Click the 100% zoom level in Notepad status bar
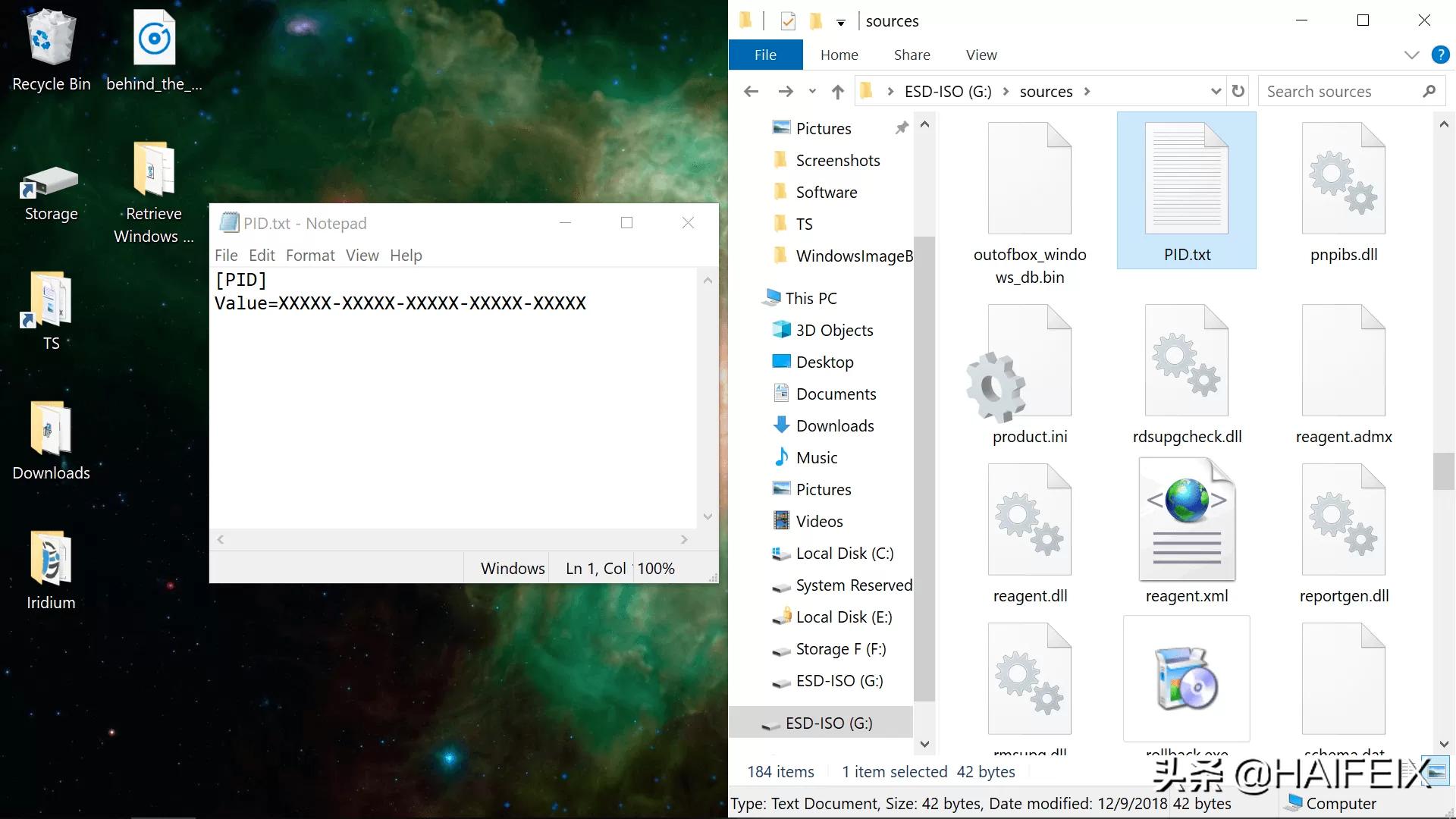1456x819 pixels. 655,568
